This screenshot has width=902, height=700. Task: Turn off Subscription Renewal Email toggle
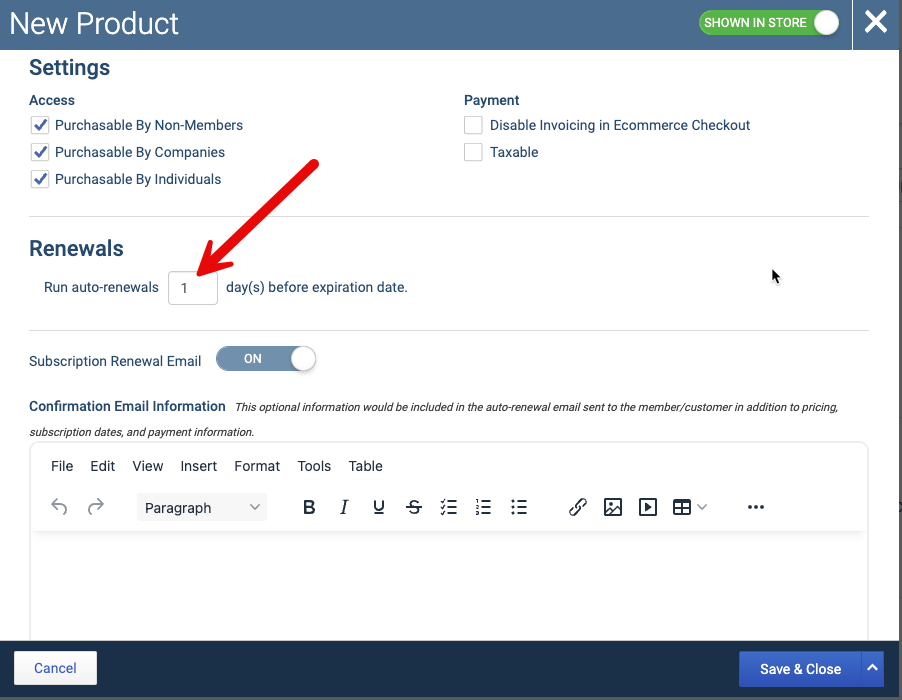click(266, 359)
